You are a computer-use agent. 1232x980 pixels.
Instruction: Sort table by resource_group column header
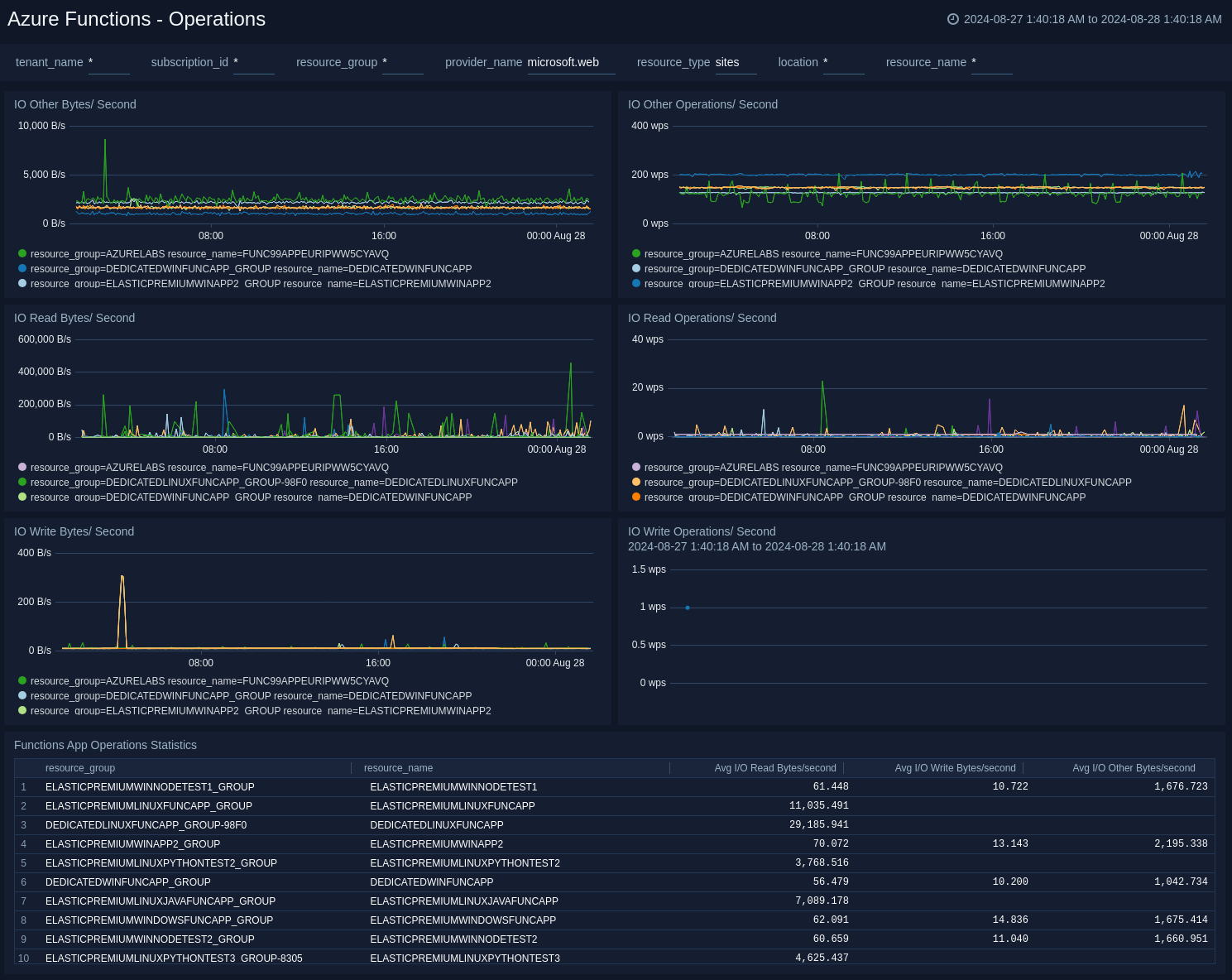click(x=80, y=768)
